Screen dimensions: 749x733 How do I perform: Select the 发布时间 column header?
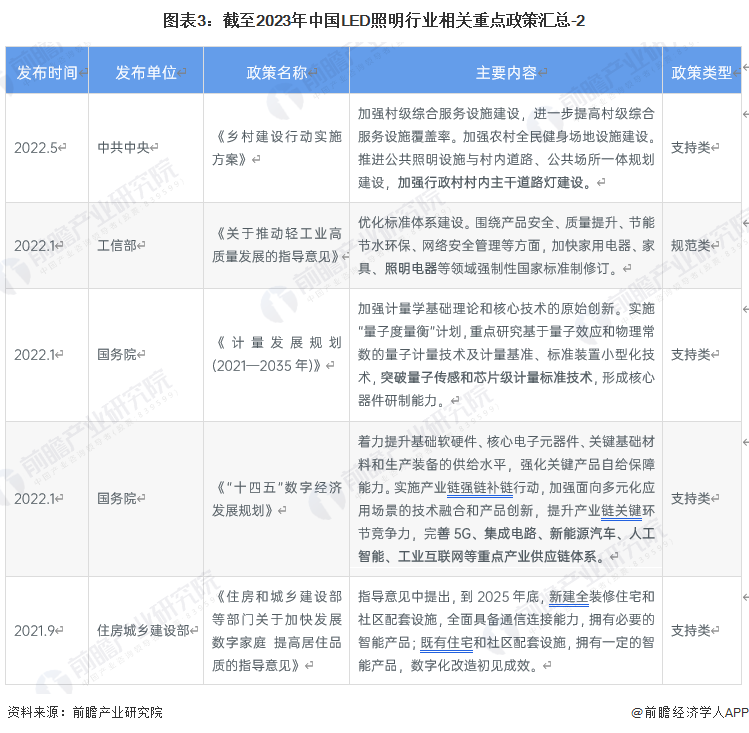pyautogui.click(x=46, y=72)
